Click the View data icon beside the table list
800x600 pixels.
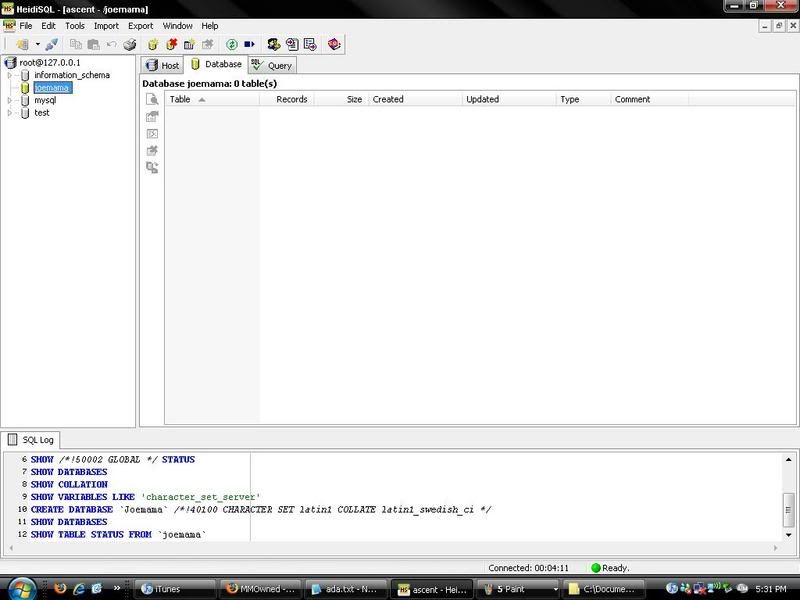(152, 99)
